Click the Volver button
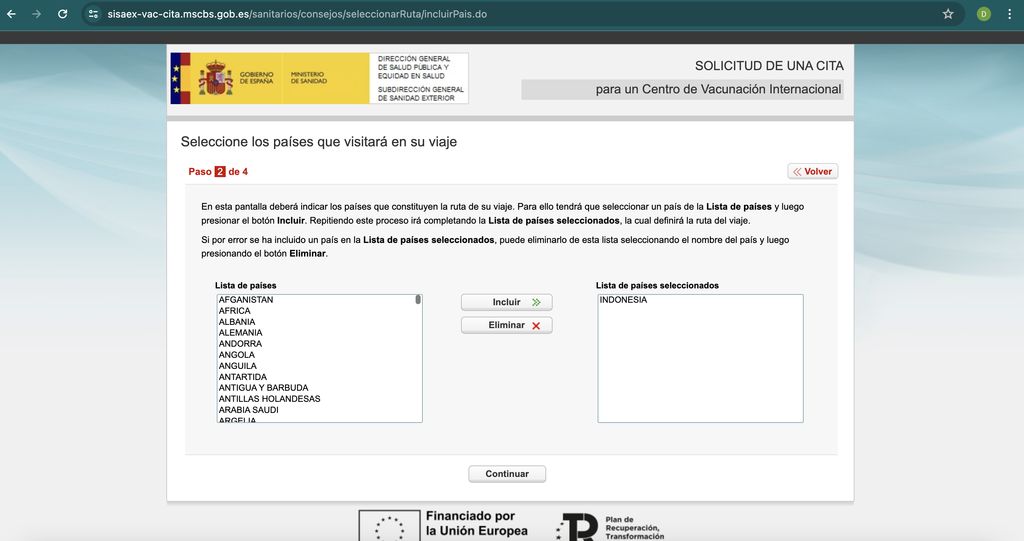This screenshot has width=1024, height=541. (812, 171)
